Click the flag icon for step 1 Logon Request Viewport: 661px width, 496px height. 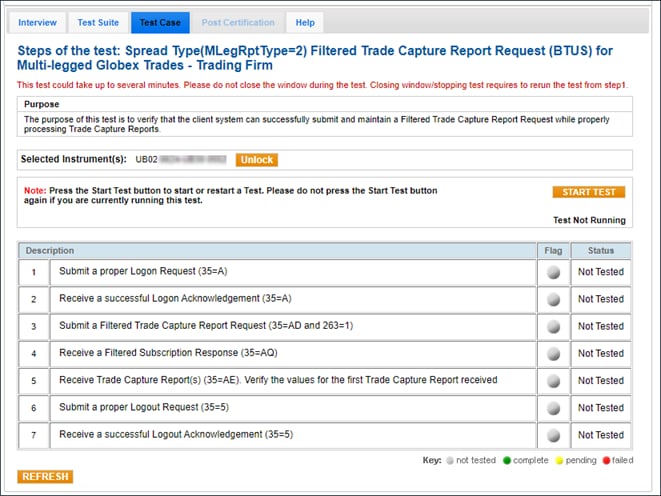pos(553,272)
